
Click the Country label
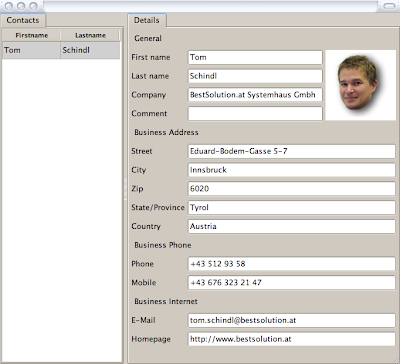tap(146, 226)
